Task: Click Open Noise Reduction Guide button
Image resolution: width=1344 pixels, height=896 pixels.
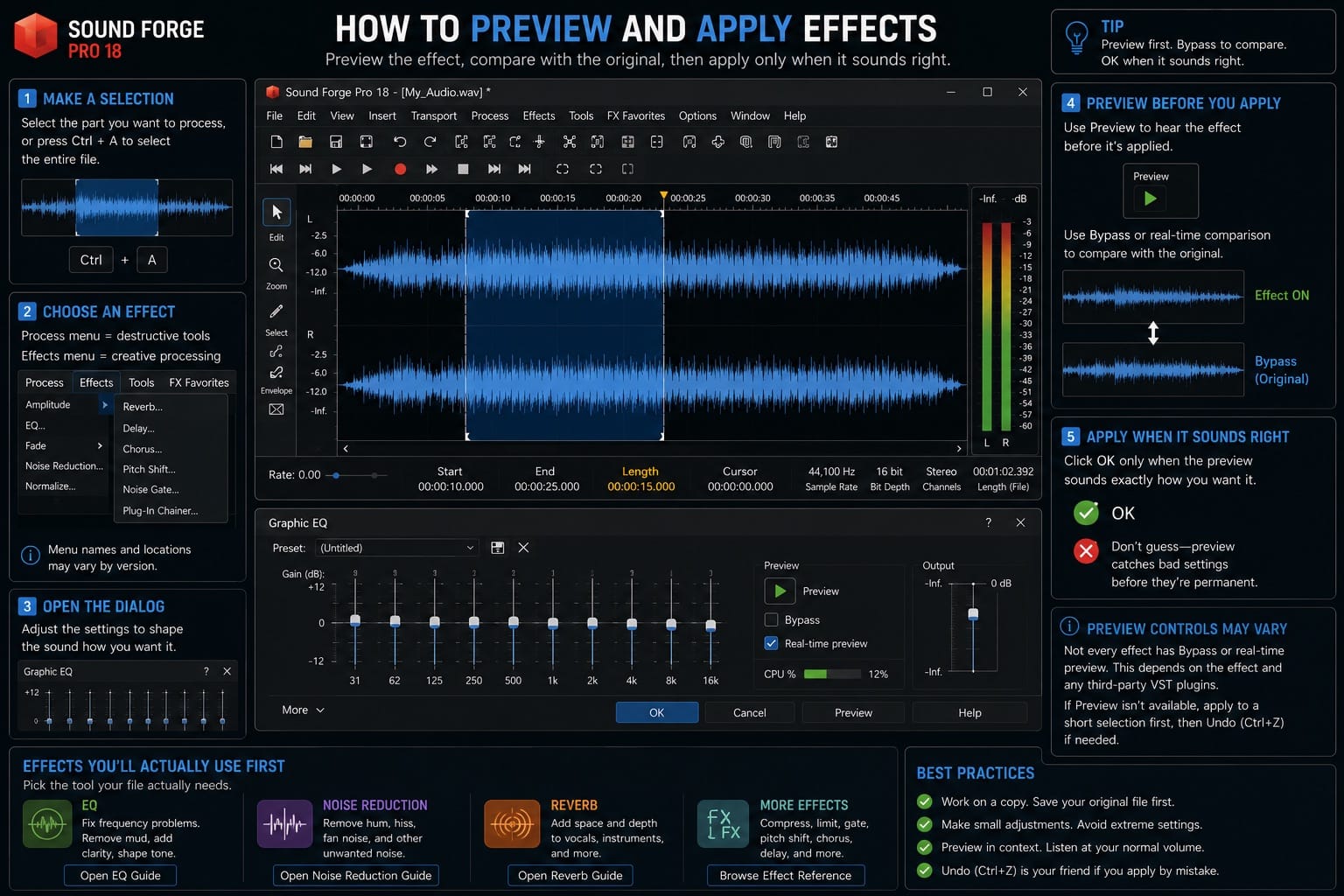Action: [355, 875]
